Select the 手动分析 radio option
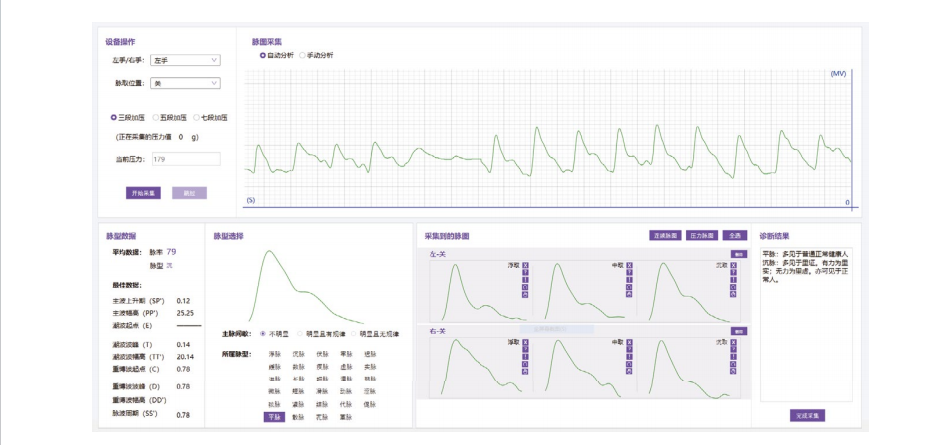Image resolution: width=951 pixels, height=445 pixels. click(x=303, y=55)
